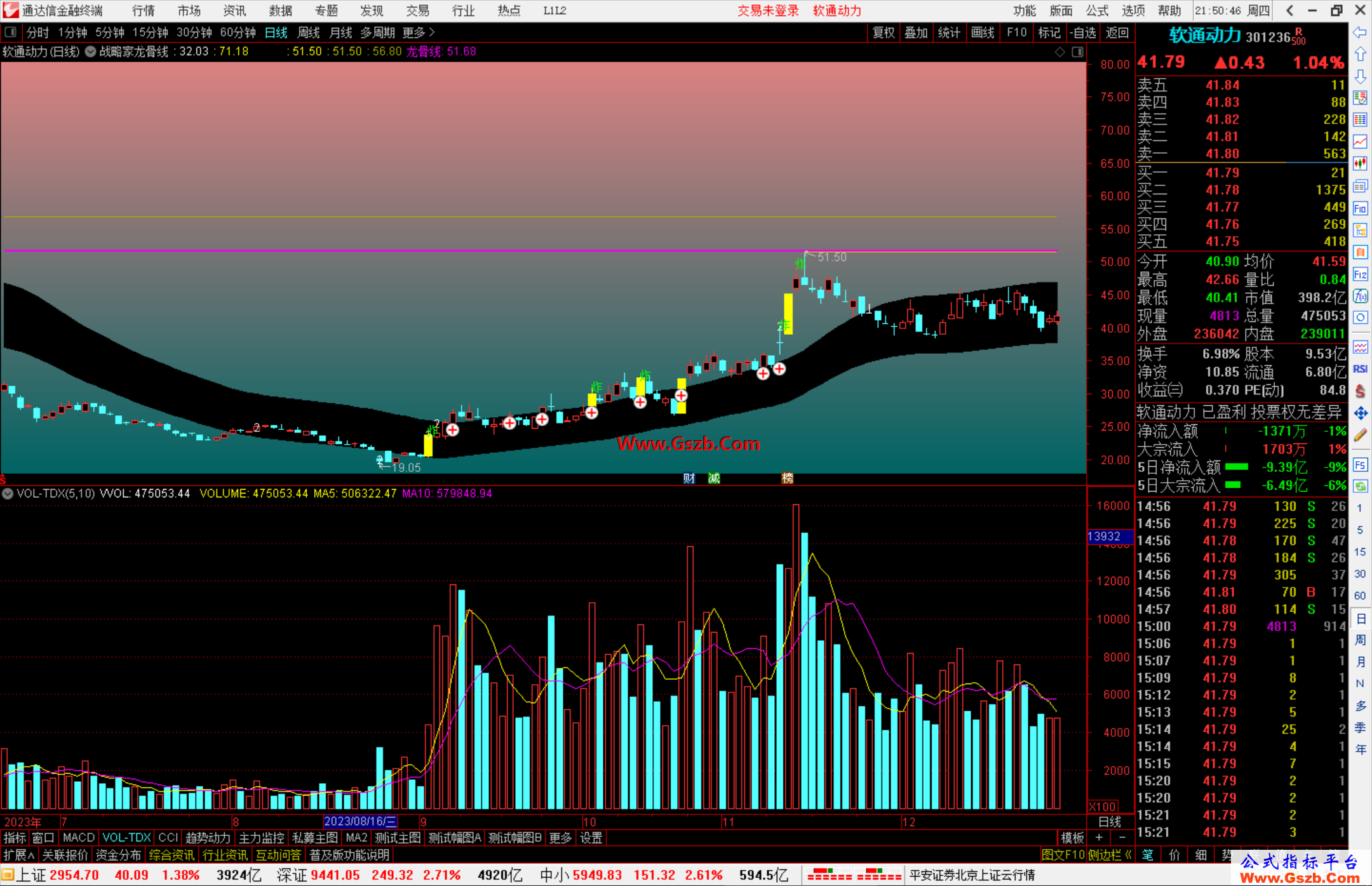
Task: Open the 行情 menu
Action: (144, 10)
